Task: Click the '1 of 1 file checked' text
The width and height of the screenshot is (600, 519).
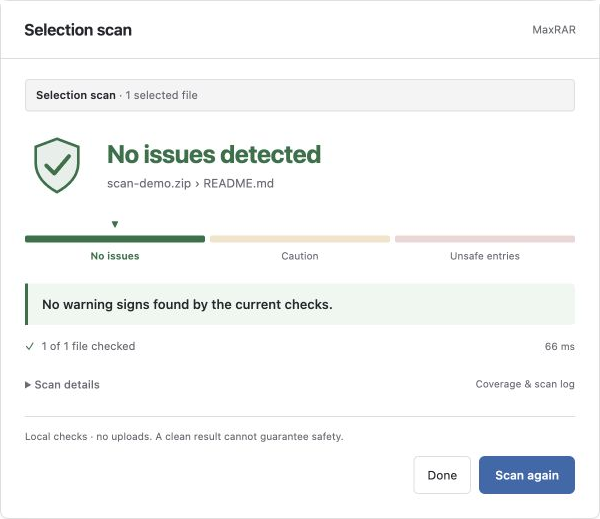Action: (x=88, y=346)
